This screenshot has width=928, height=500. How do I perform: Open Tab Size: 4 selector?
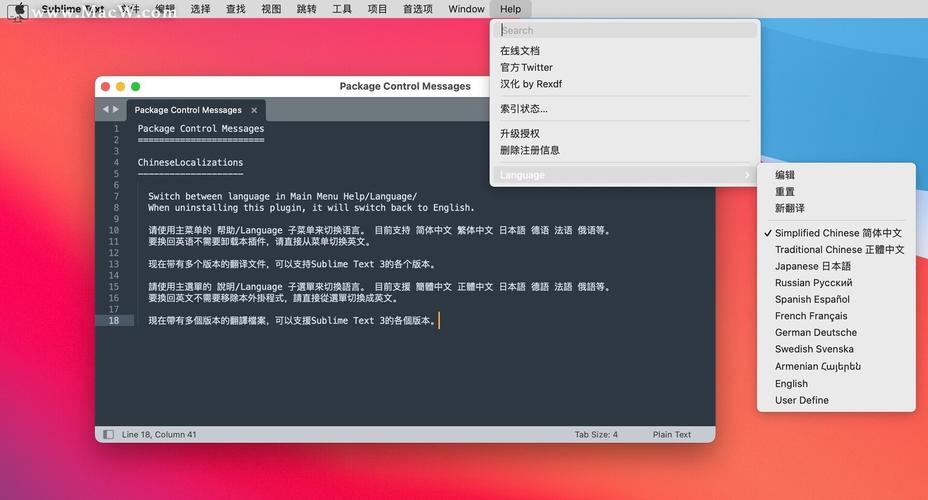pos(596,434)
